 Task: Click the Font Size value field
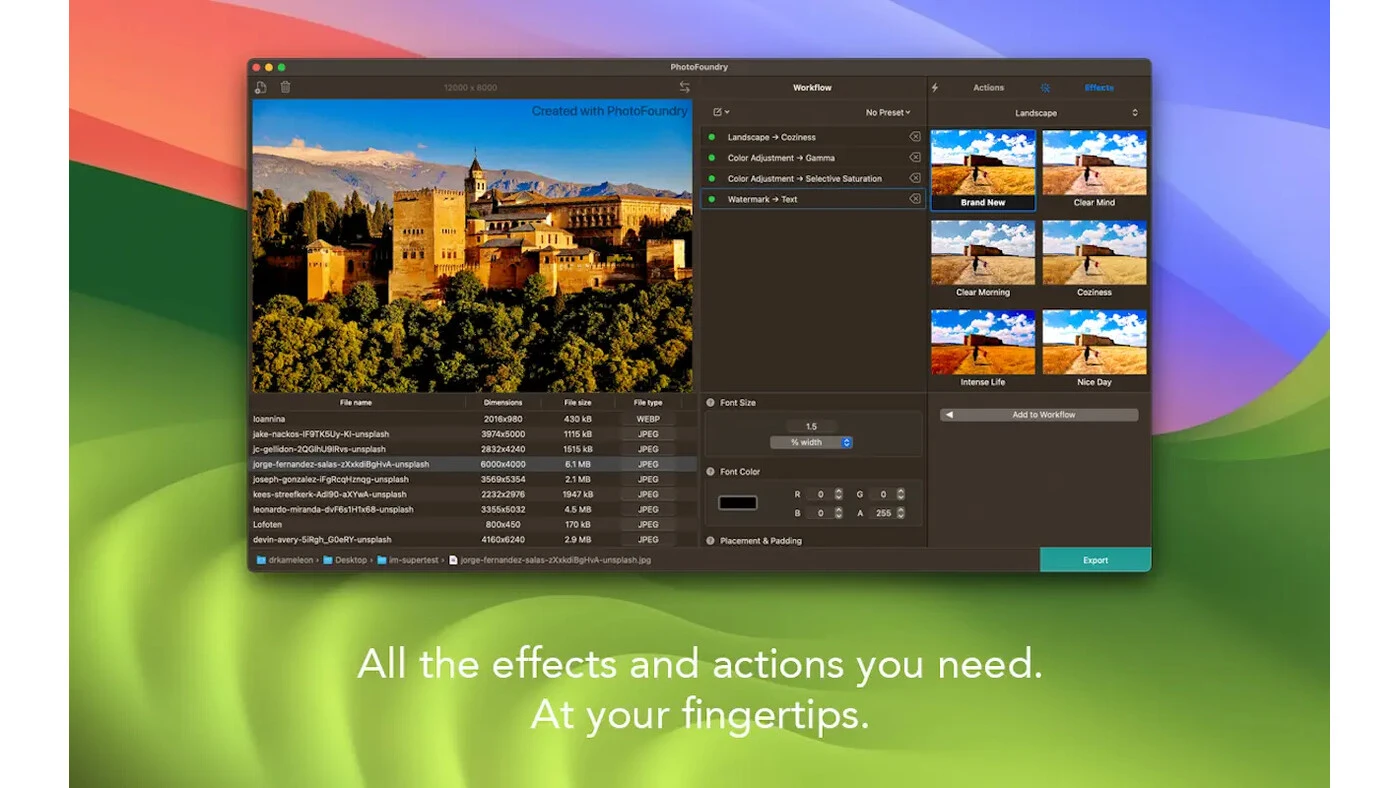pyautogui.click(x=811, y=427)
